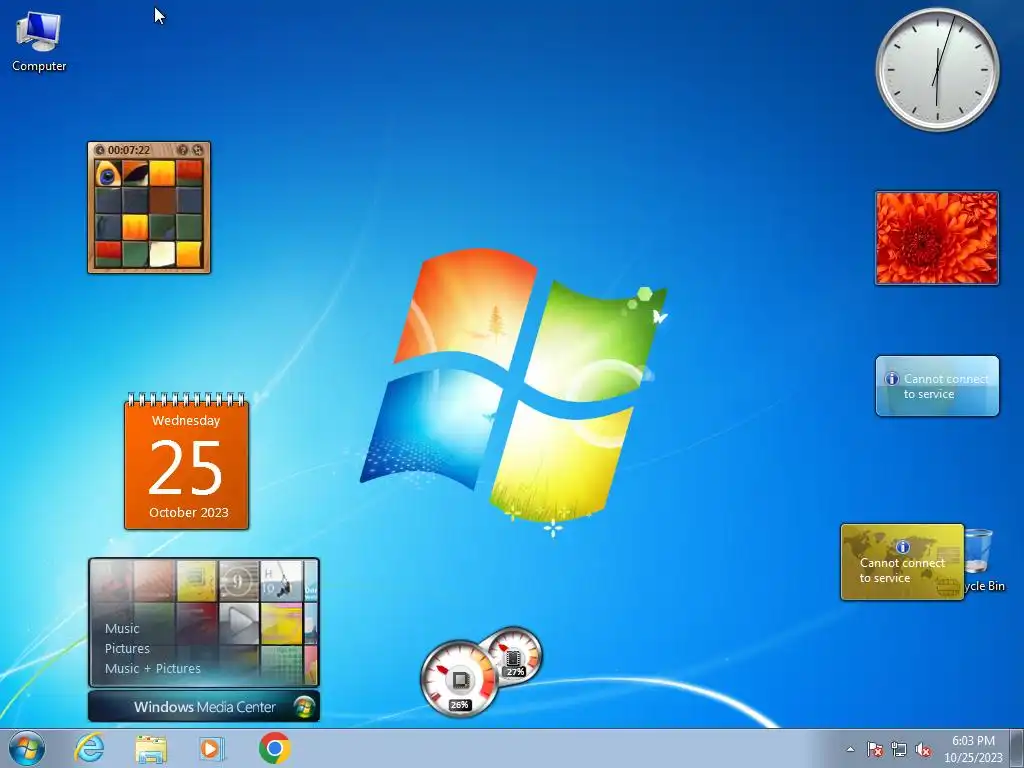
Task: Open the Action Center flag icon
Action: pyautogui.click(x=875, y=749)
